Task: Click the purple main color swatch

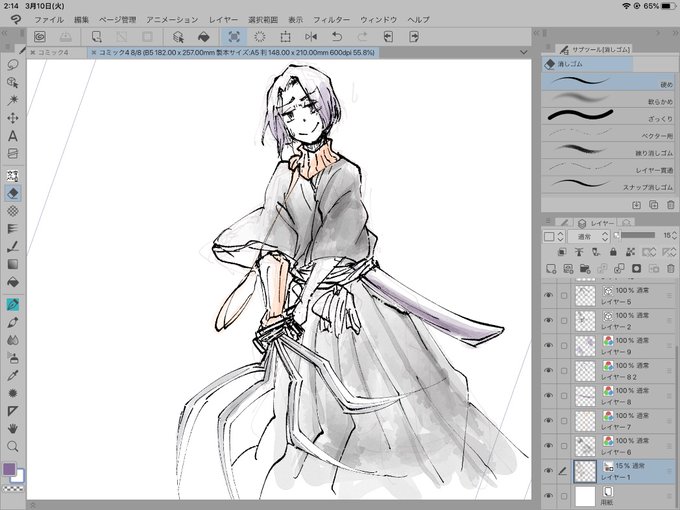Action: [x=9, y=469]
